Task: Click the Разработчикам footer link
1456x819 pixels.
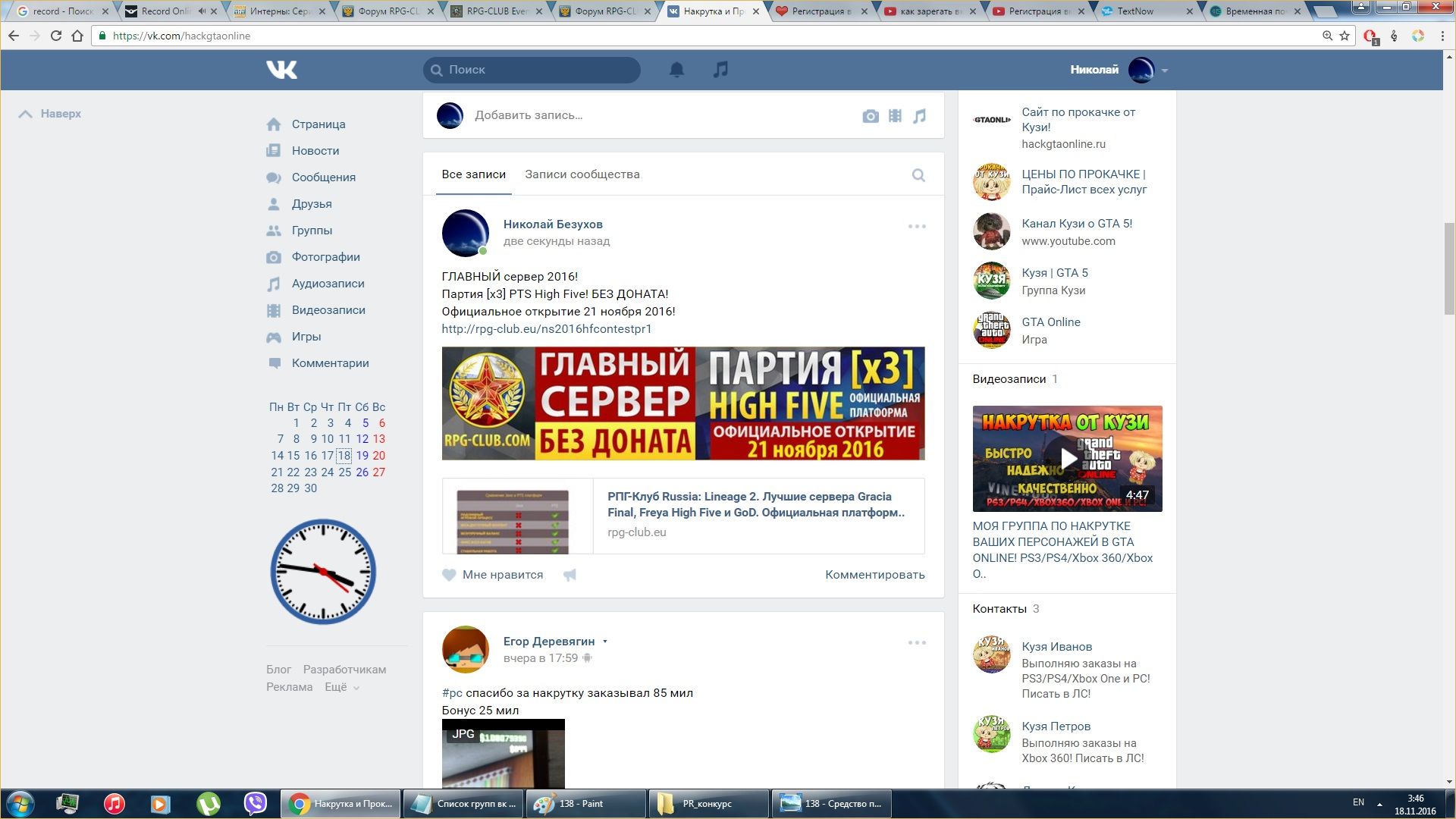Action: [344, 670]
